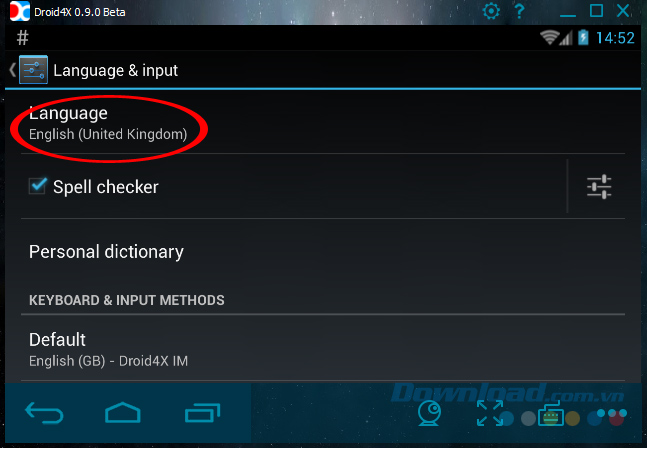647x456 pixels.
Task: Open Droid4X settings gear icon
Action: pyautogui.click(x=491, y=11)
